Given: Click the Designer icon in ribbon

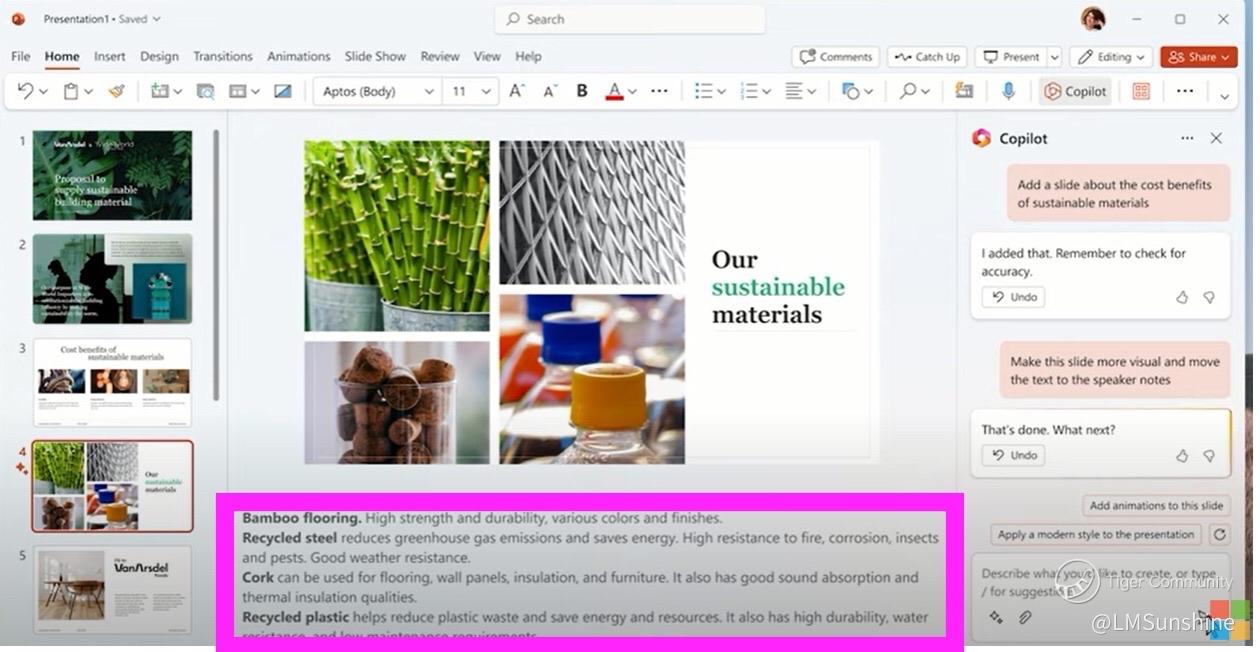Looking at the screenshot, I should [1141, 91].
